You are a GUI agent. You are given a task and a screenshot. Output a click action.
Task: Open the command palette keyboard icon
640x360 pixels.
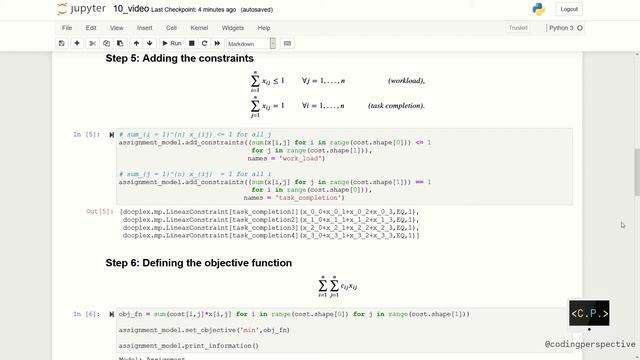tap(287, 43)
